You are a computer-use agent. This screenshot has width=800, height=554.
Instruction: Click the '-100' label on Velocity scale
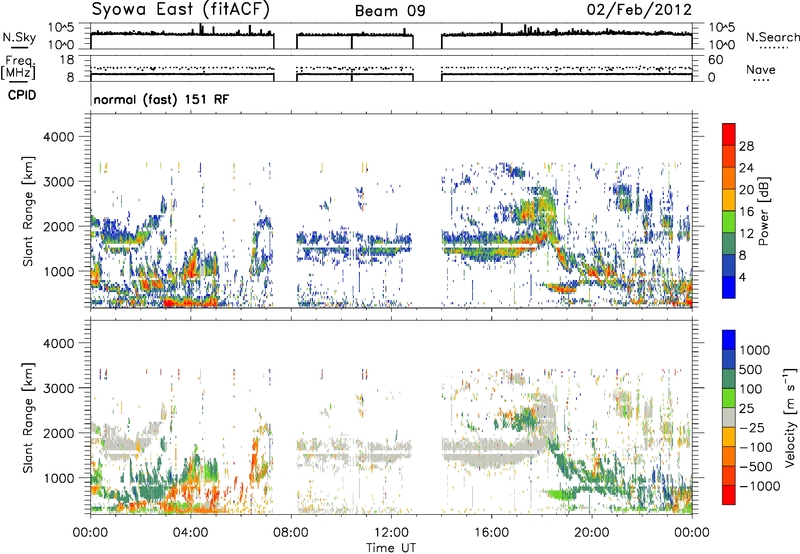click(755, 447)
